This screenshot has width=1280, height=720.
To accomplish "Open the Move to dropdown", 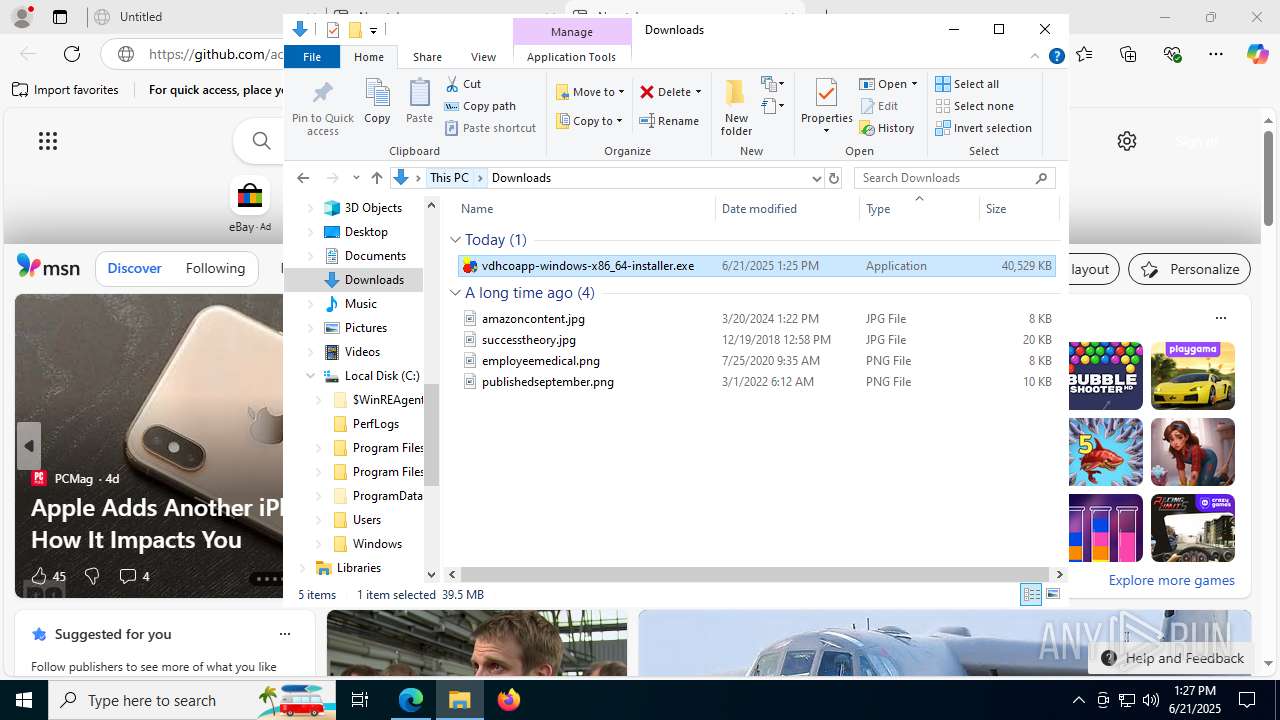I will point(590,92).
